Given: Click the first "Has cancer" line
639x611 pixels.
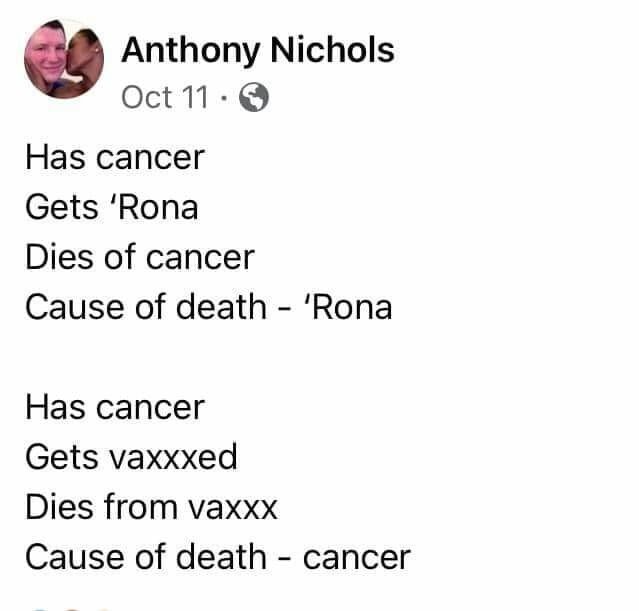Looking at the screenshot, I should pyautogui.click(x=114, y=157).
